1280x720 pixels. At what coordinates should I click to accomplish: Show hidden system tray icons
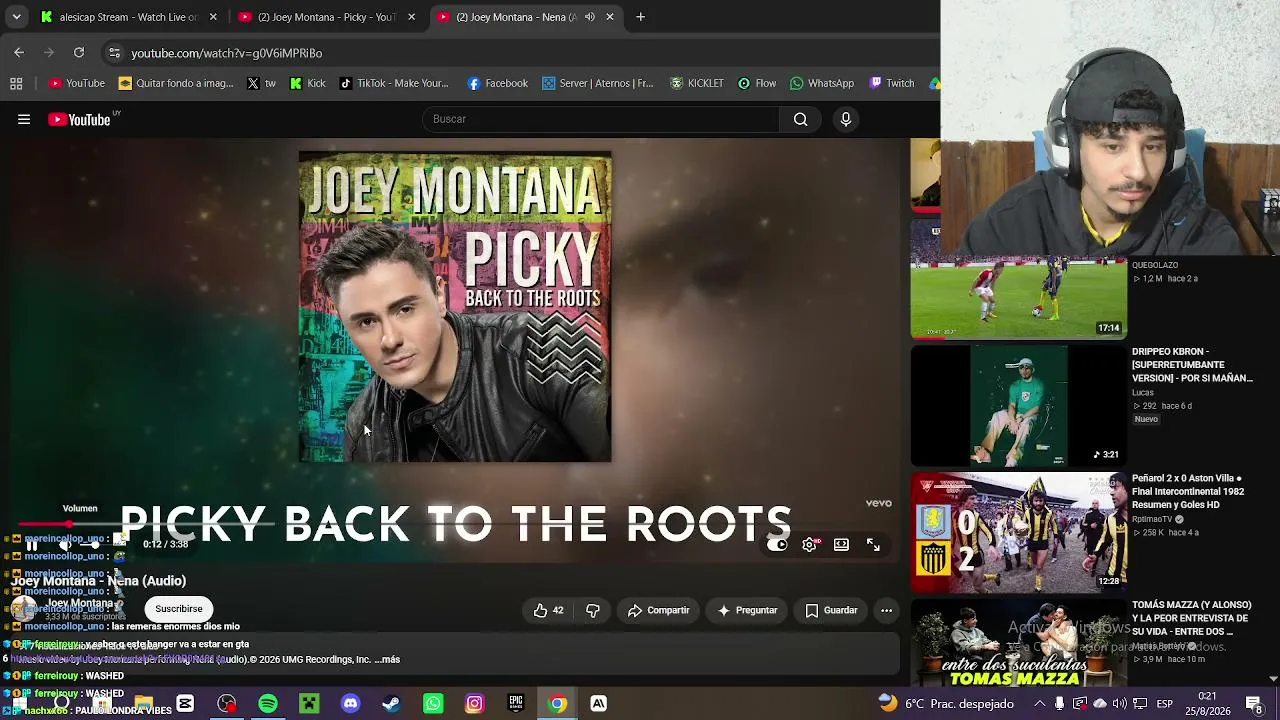click(x=1040, y=703)
